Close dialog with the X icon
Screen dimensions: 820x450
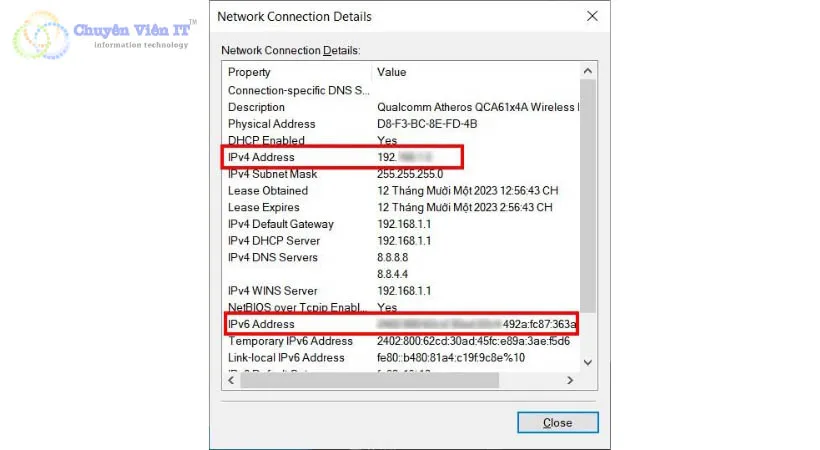tap(592, 16)
